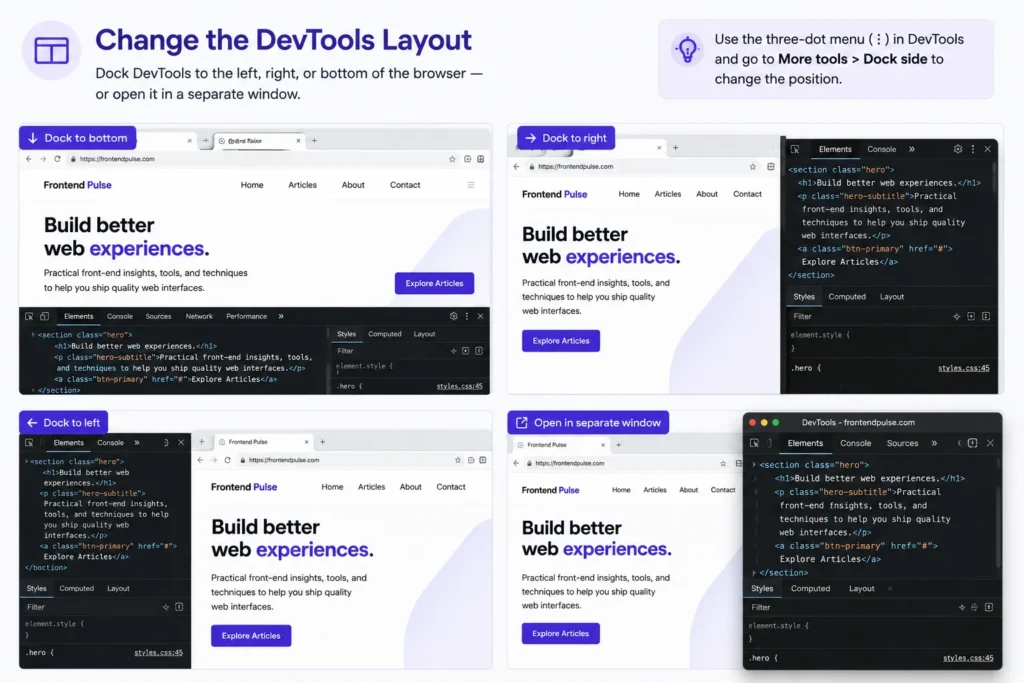The height and width of the screenshot is (683, 1024).
Task: Click new style rule plus in separate DevTools Styles
Action: pos(961,607)
